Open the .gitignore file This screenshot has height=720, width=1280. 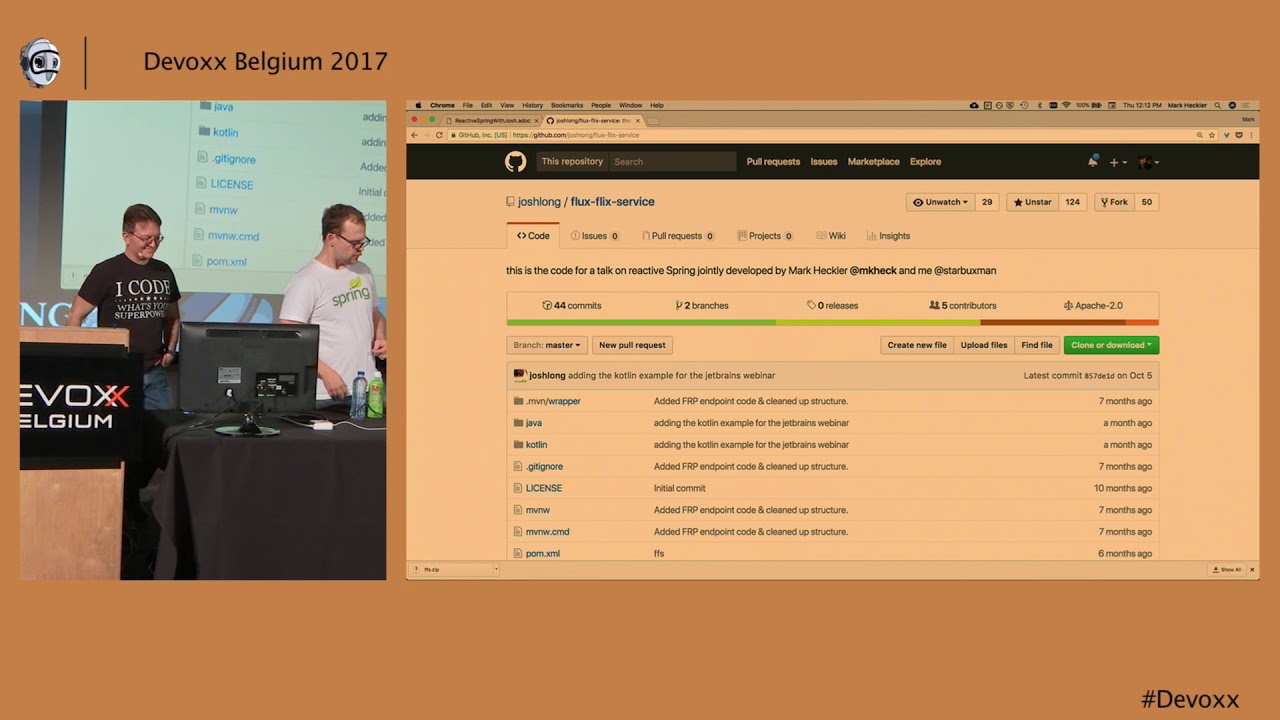pyautogui.click(x=545, y=467)
